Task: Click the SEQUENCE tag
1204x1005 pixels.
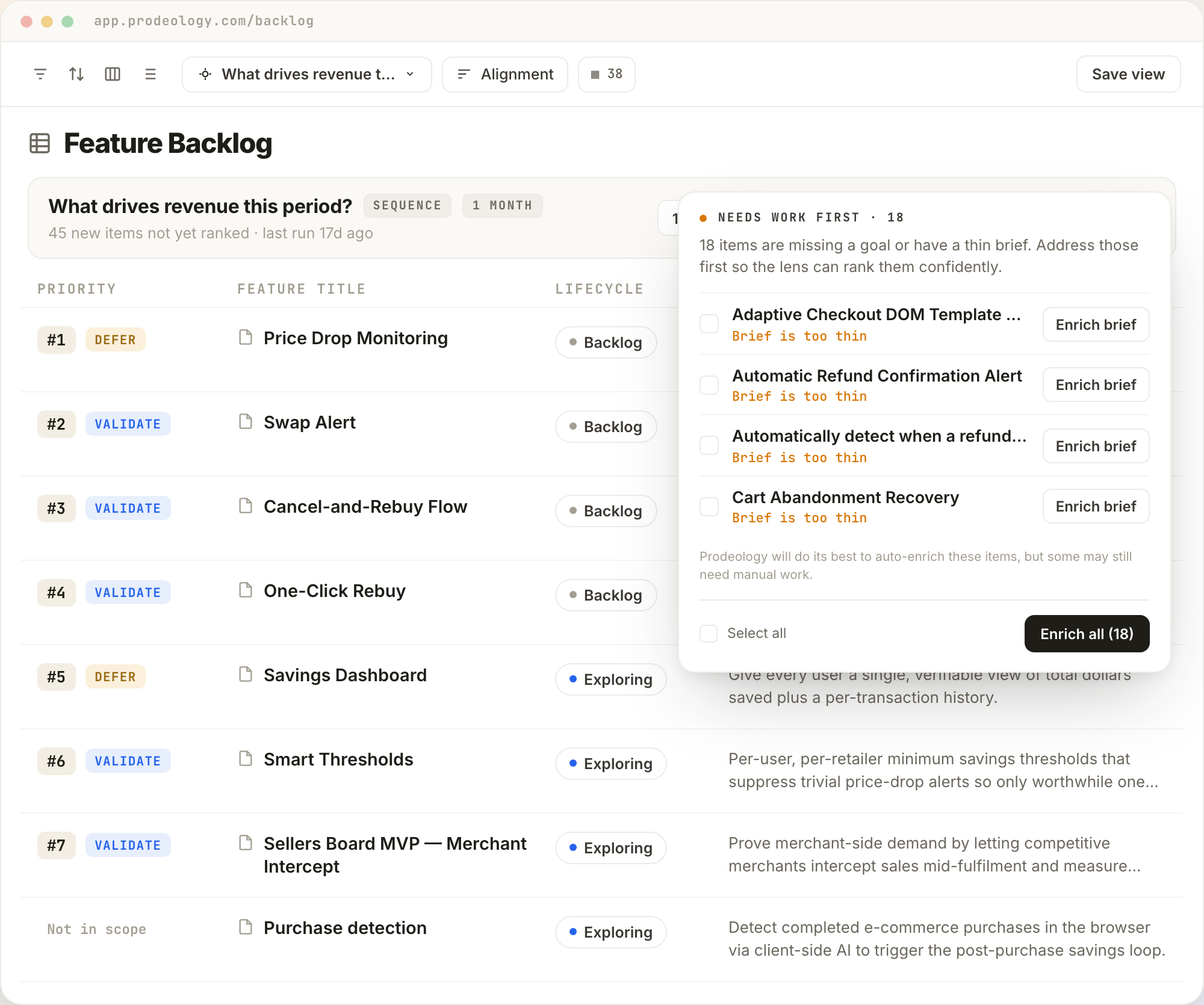Action: coord(407,205)
